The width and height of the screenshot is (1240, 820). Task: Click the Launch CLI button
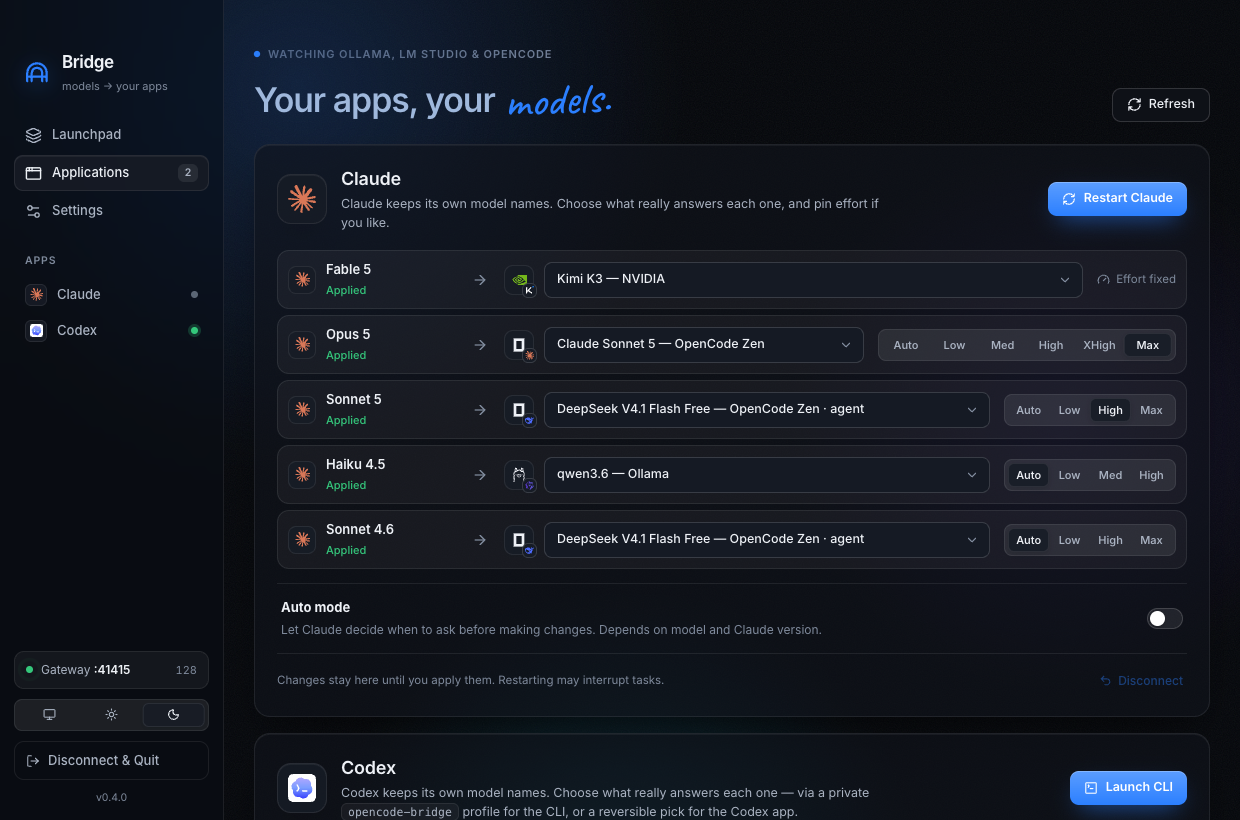point(1128,787)
